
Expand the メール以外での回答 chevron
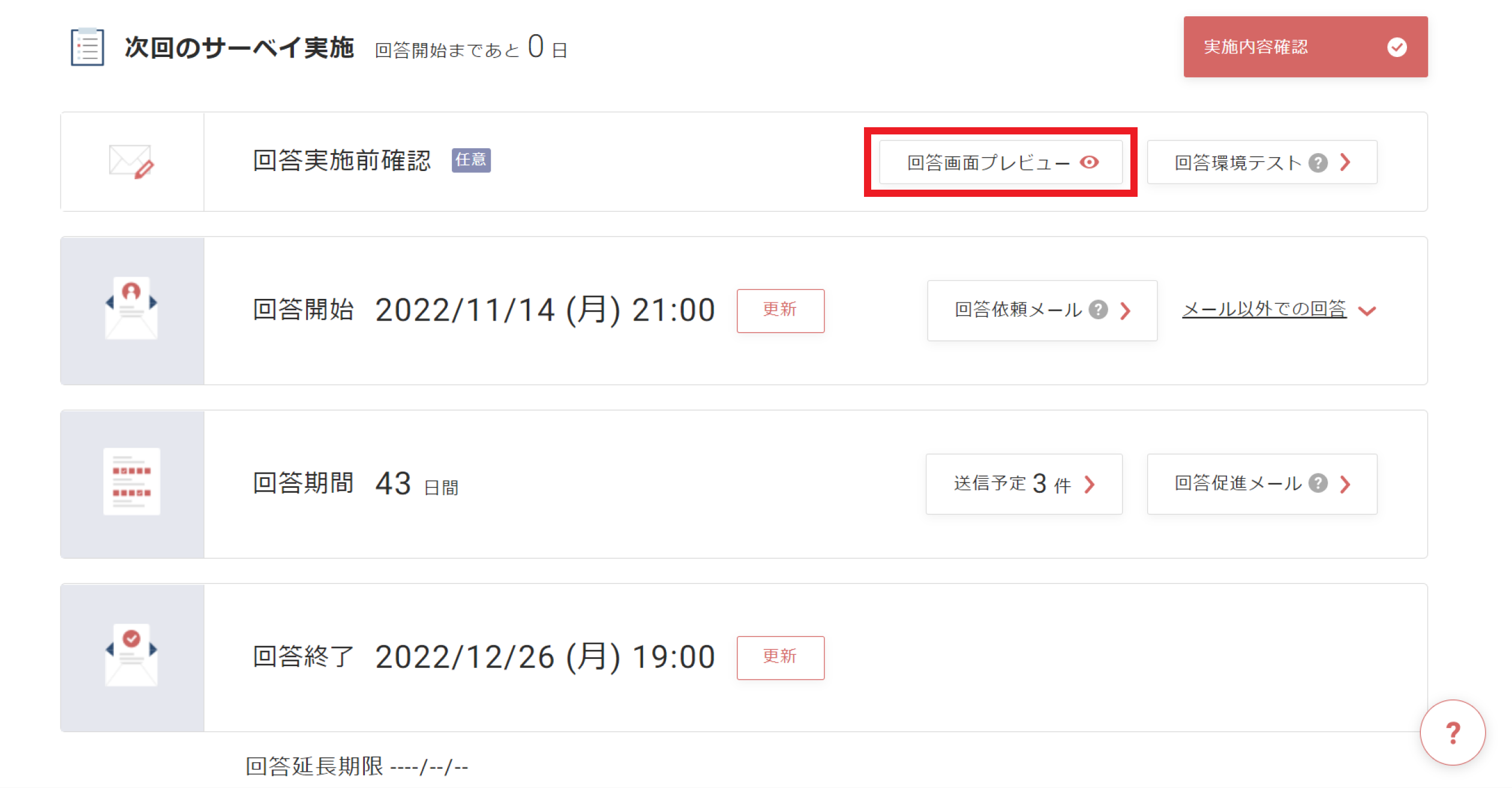pos(1367,311)
